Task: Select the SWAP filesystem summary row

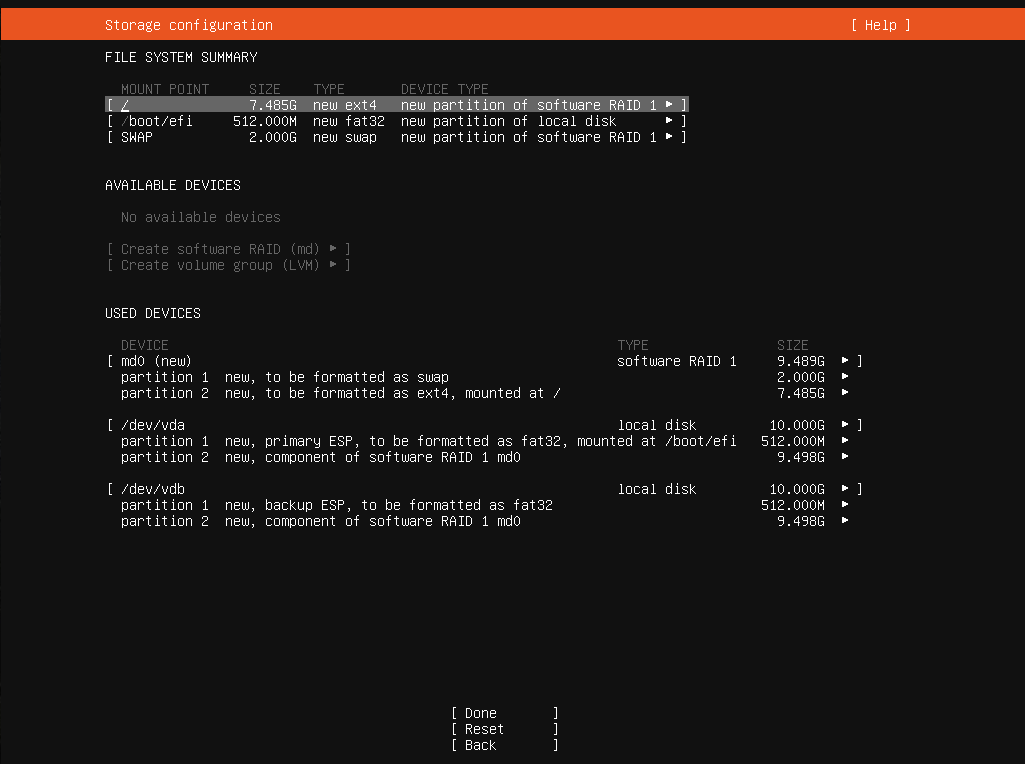Action: [396, 137]
